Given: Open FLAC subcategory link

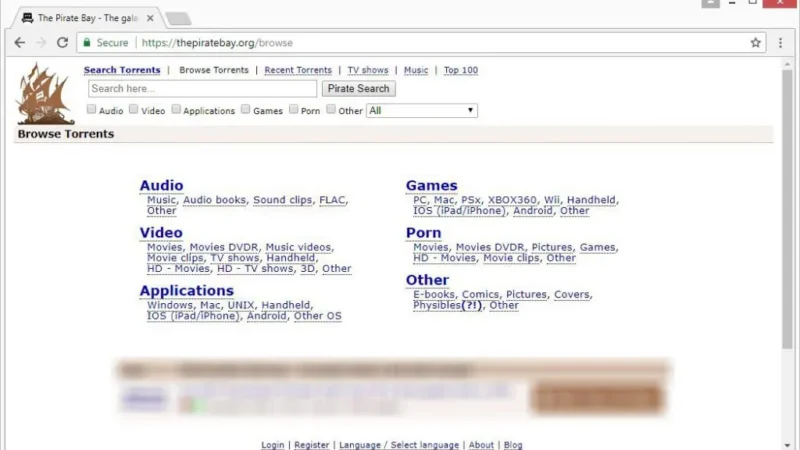Looking at the screenshot, I should tap(332, 200).
